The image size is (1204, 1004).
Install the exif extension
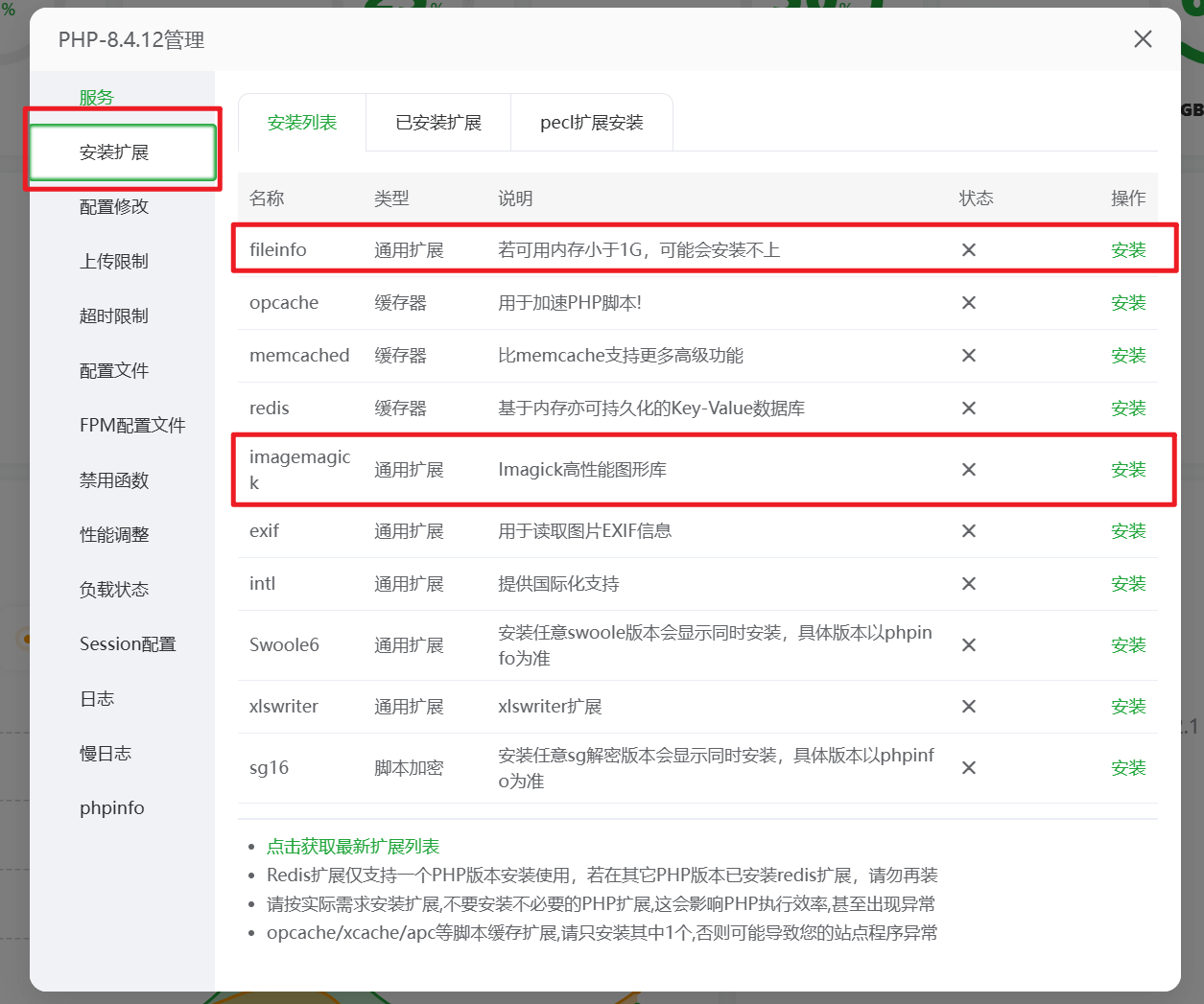point(1128,531)
